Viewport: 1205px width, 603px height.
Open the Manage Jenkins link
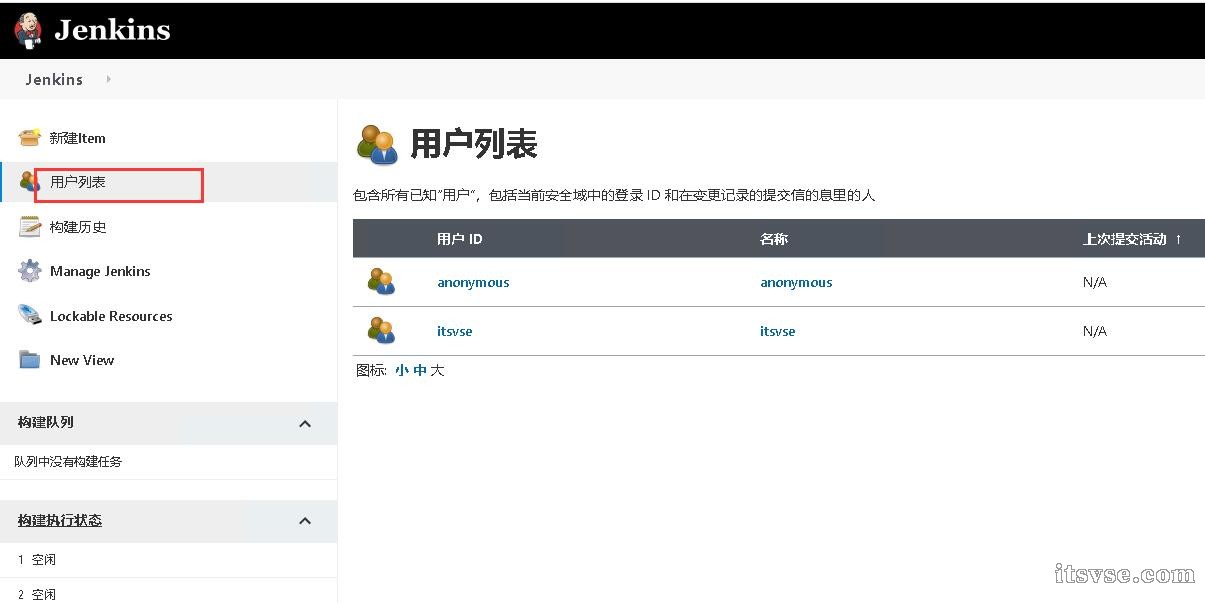[x=100, y=271]
